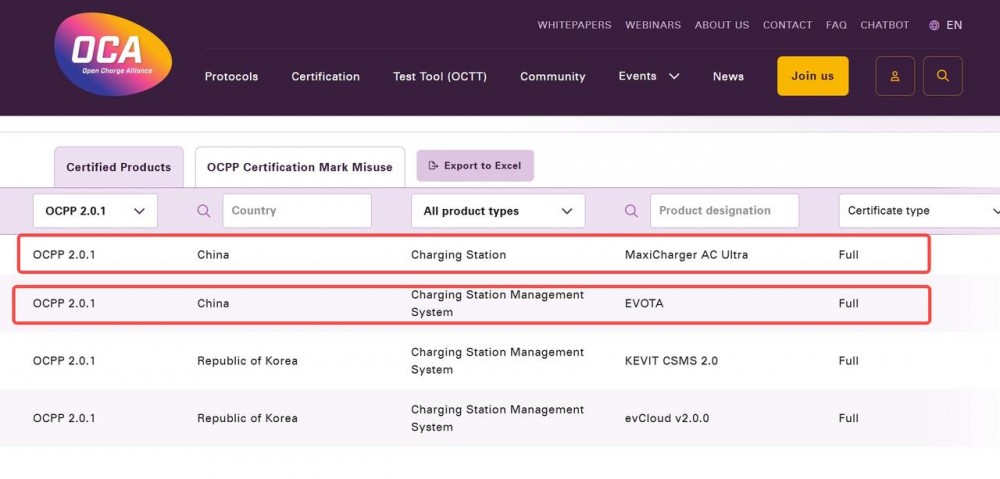1000x479 pixels.
Task: Click Charging Station type in MaxiCharger row
Action: 459,255
